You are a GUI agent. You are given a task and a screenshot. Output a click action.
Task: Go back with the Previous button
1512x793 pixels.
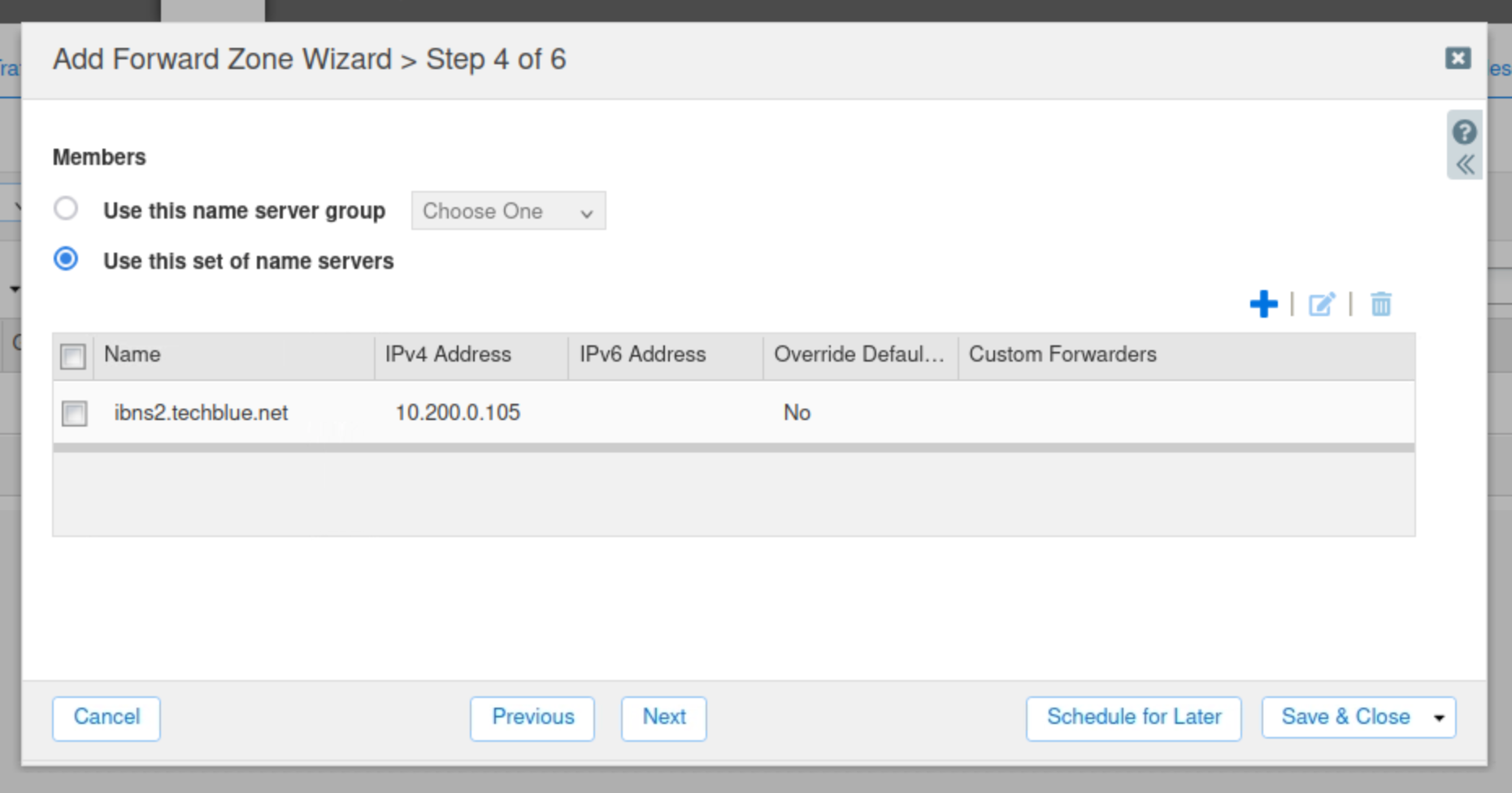[532, 717]
